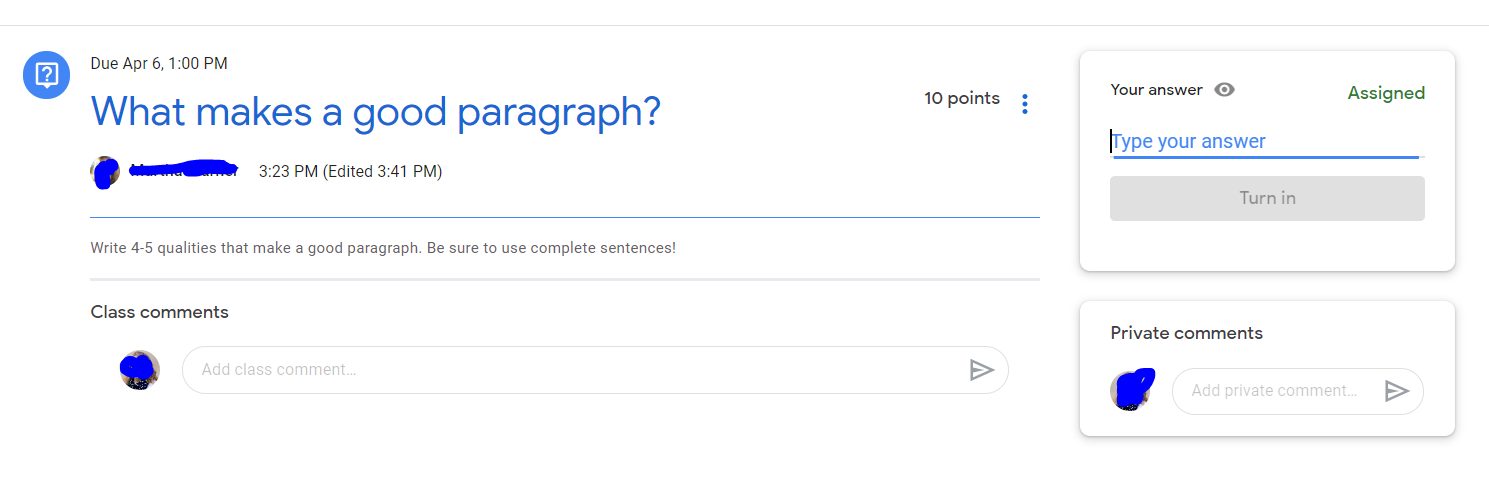Open the three-dot more options menu

click(x=1024, y=104)
